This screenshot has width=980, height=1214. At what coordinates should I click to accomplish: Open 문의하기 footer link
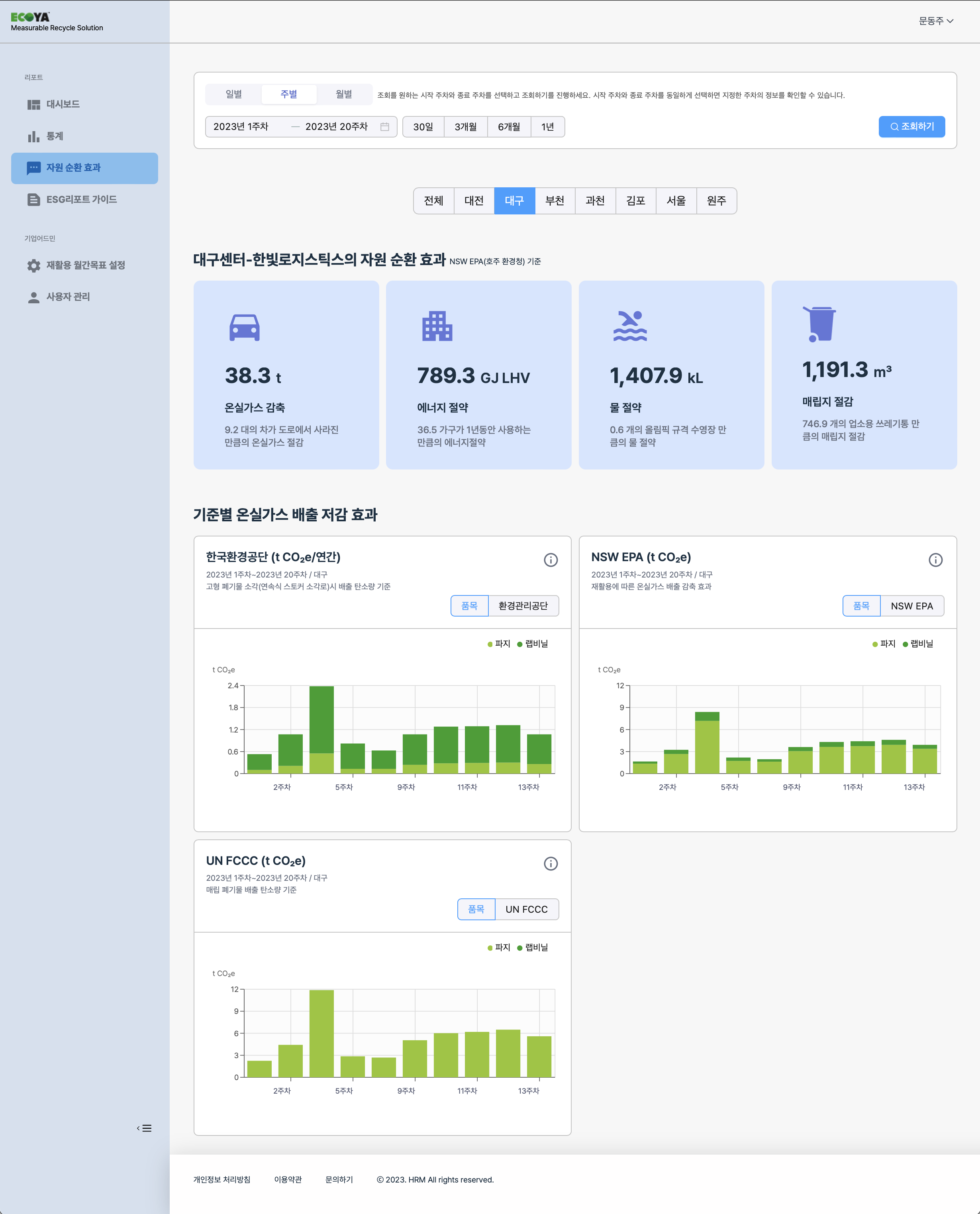[339, 1180]
